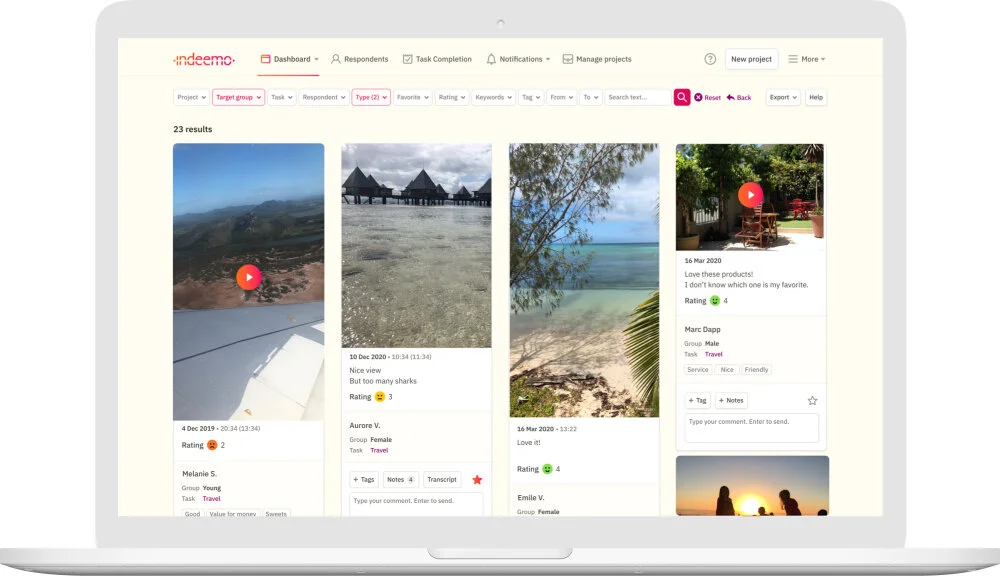Viewport: 1000px width, 576px height.
Task: Open the overwater bungalows photo
Action: pos(416,246)
